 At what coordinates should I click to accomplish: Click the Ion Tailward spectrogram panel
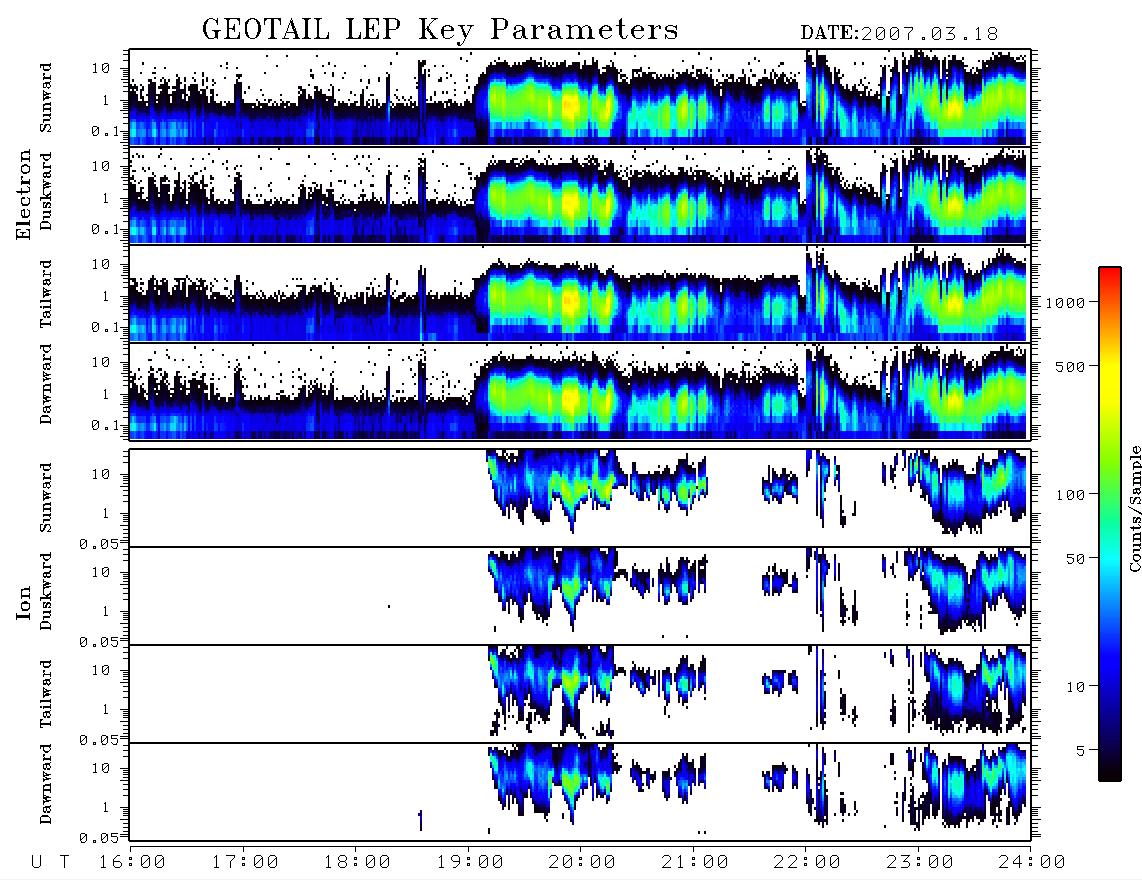click(580, 694)
